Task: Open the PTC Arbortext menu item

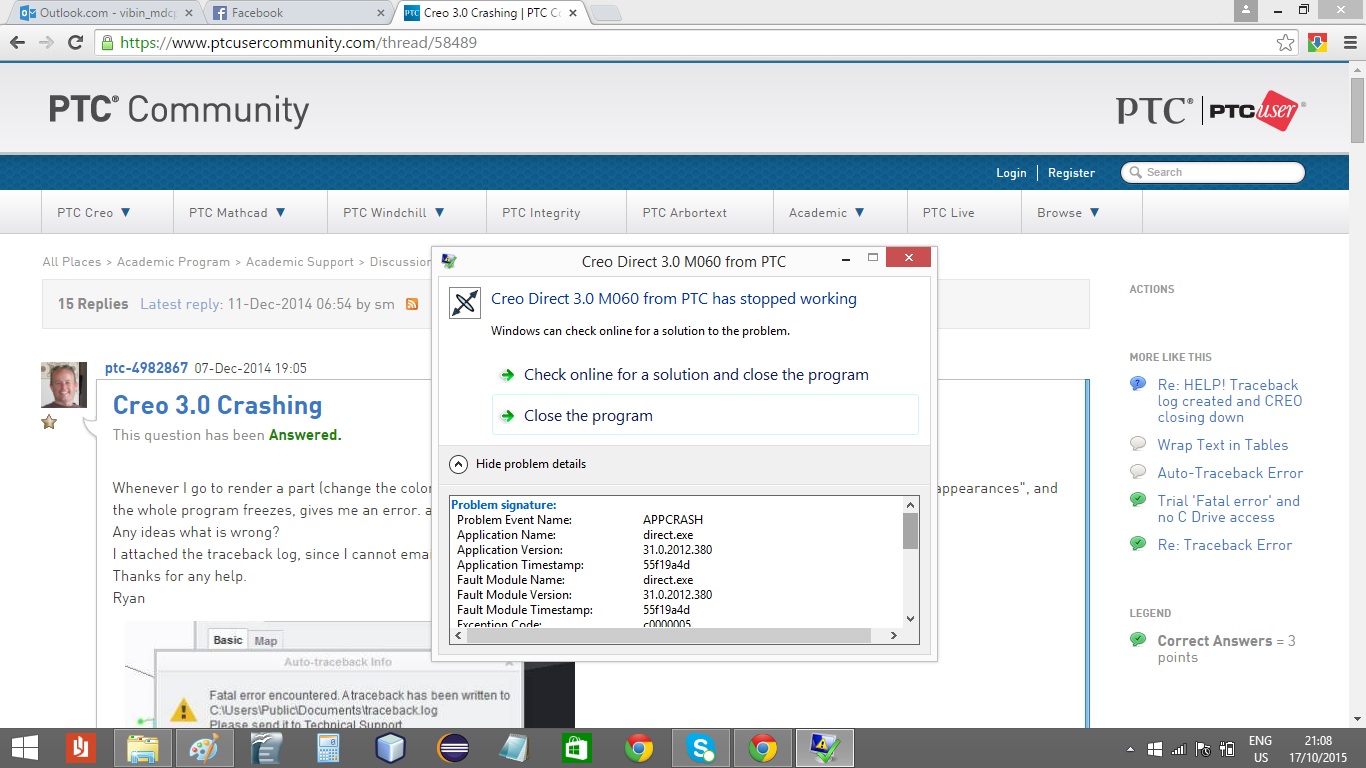Action: 685,212
